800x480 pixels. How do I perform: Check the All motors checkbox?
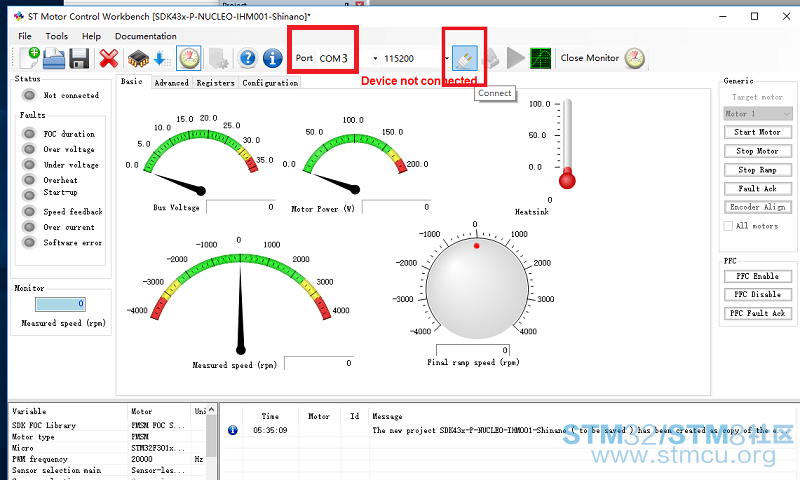728,226
